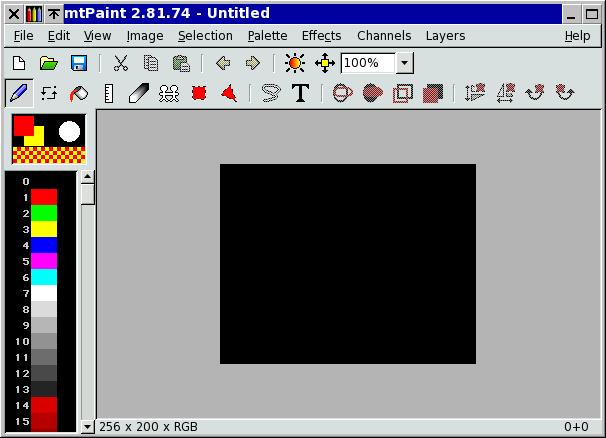Screen dimensions: 606x438
Task: Flip selection vertically
Action: coord(475,93)
